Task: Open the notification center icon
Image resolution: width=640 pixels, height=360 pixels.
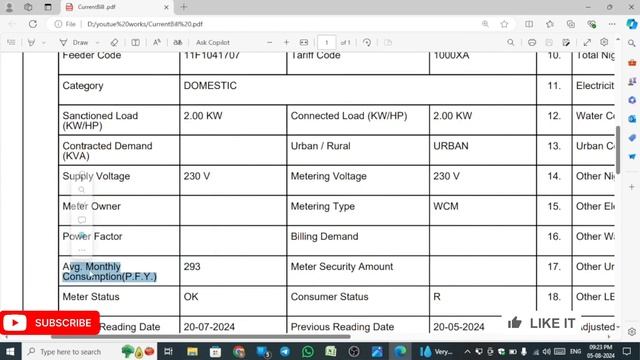Action: click(x=627, y=351)
